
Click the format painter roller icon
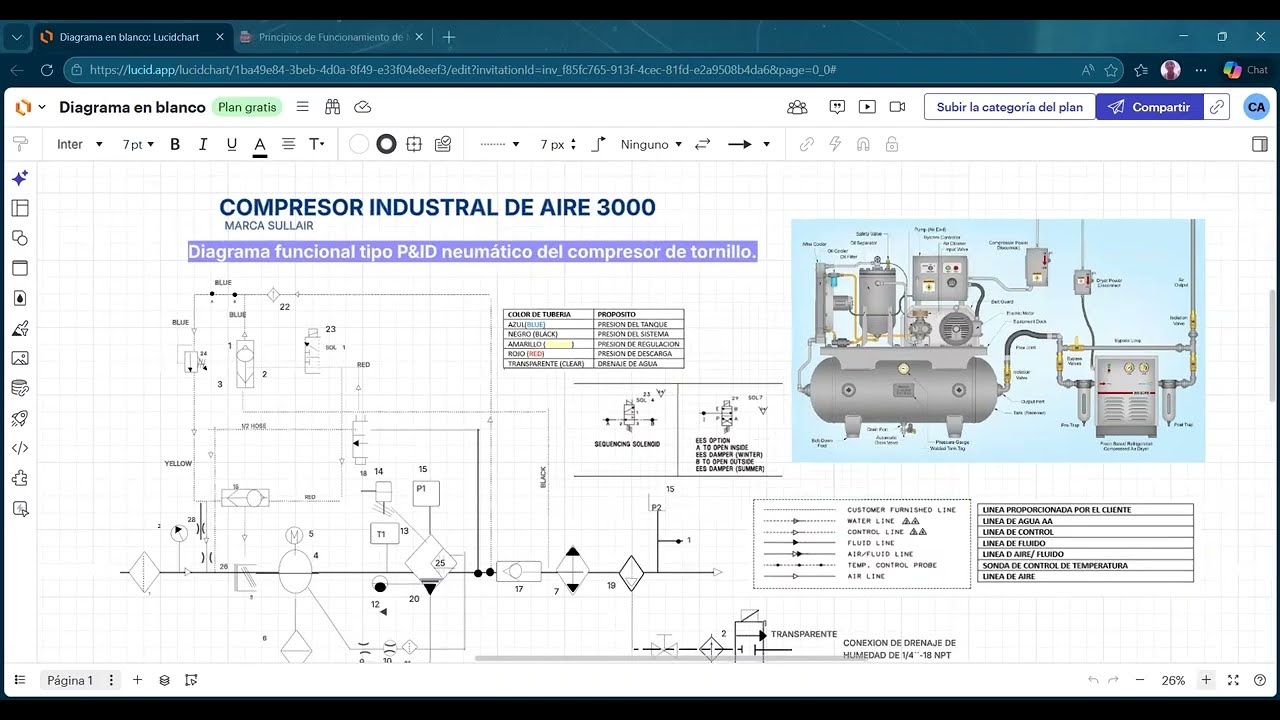[x=20, y=144]
